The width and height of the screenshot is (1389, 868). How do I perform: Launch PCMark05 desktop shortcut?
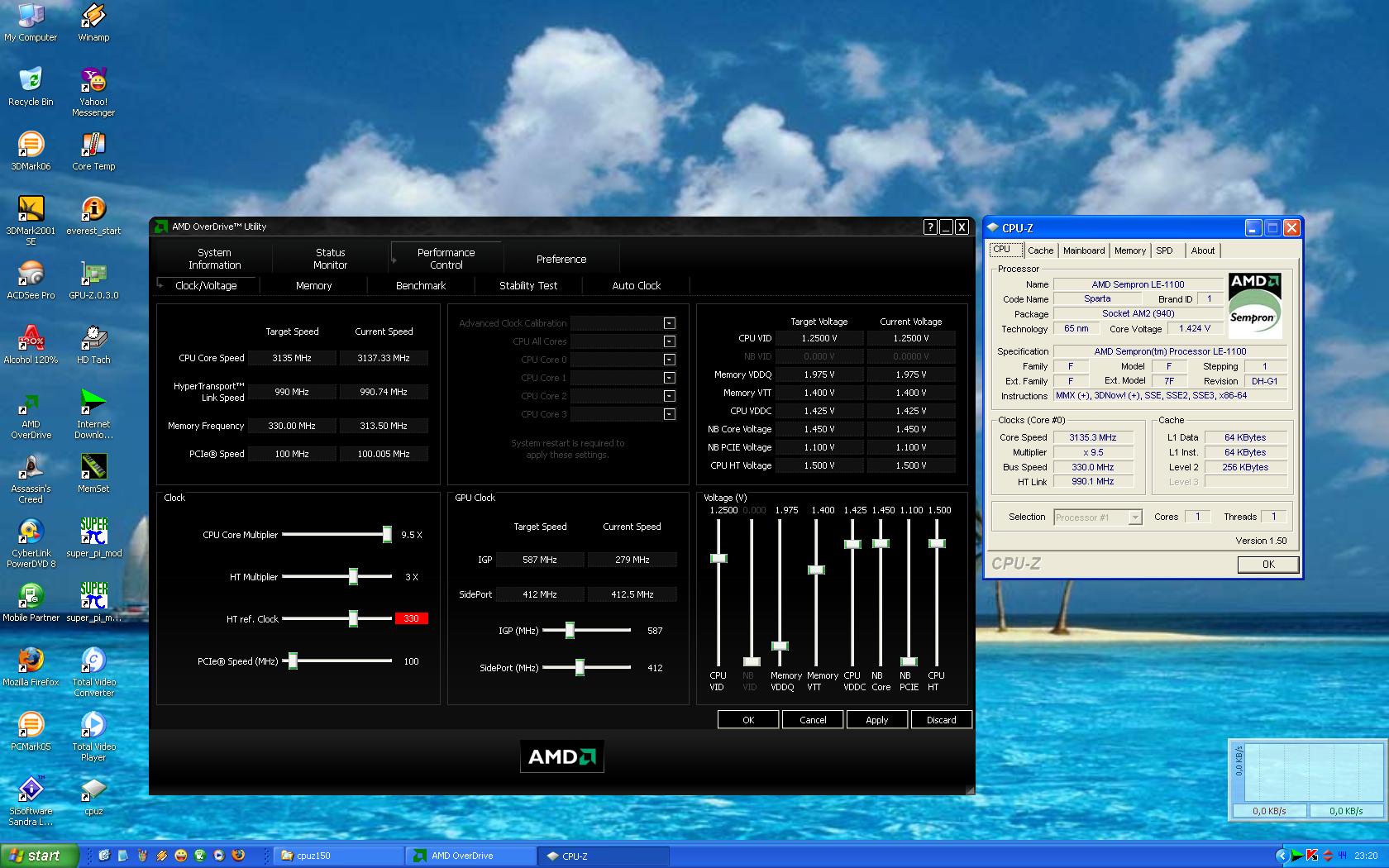31,732
